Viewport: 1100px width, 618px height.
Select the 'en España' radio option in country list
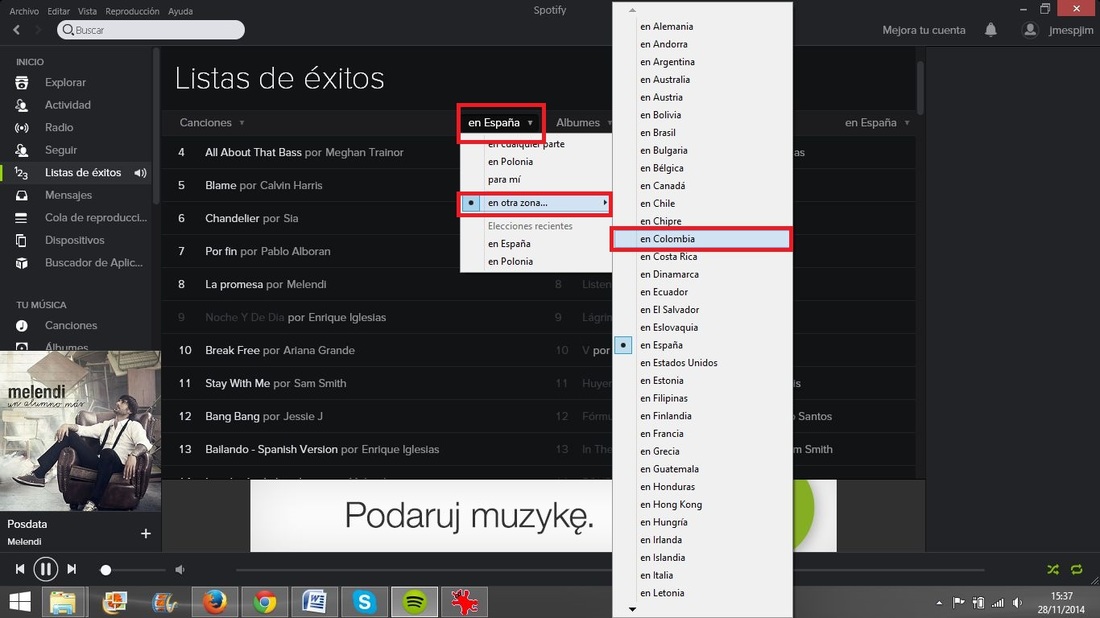(623, 345)
